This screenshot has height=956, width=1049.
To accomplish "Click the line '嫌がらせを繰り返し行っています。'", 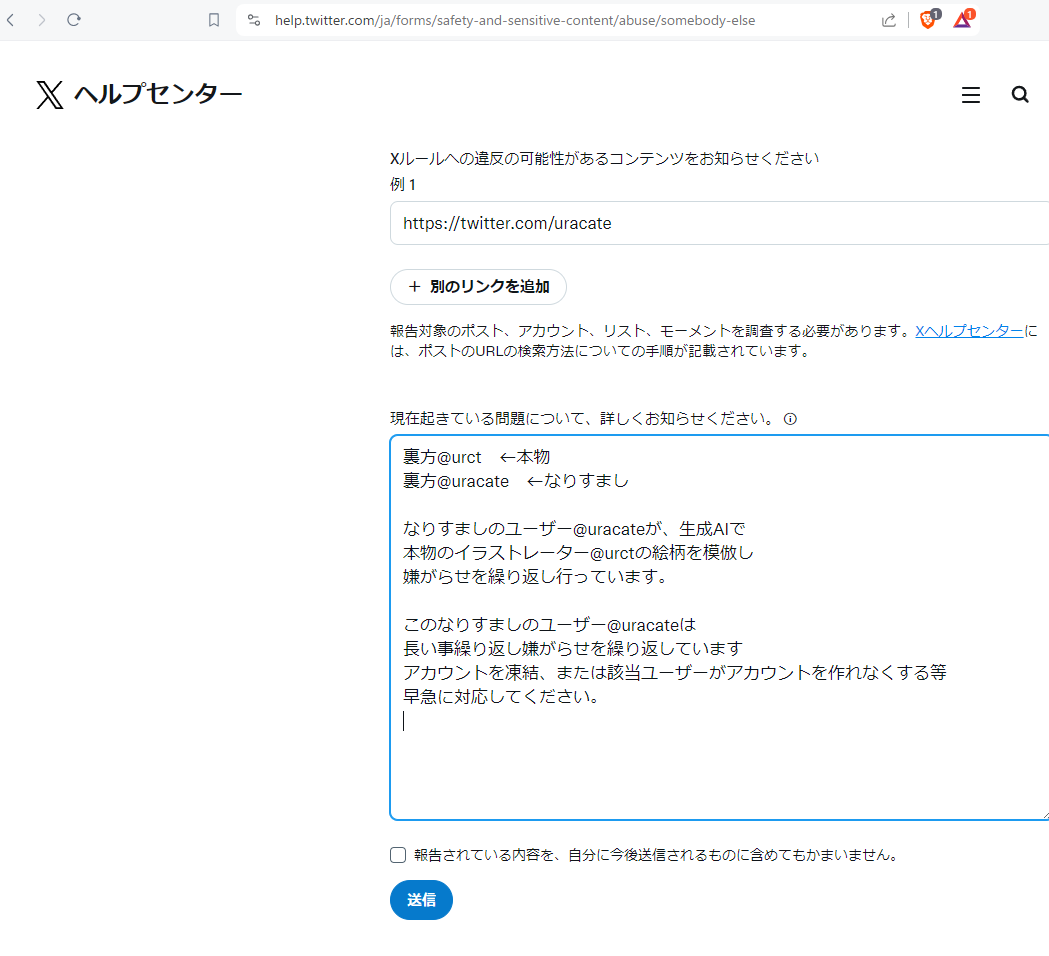I will (535, 577).
